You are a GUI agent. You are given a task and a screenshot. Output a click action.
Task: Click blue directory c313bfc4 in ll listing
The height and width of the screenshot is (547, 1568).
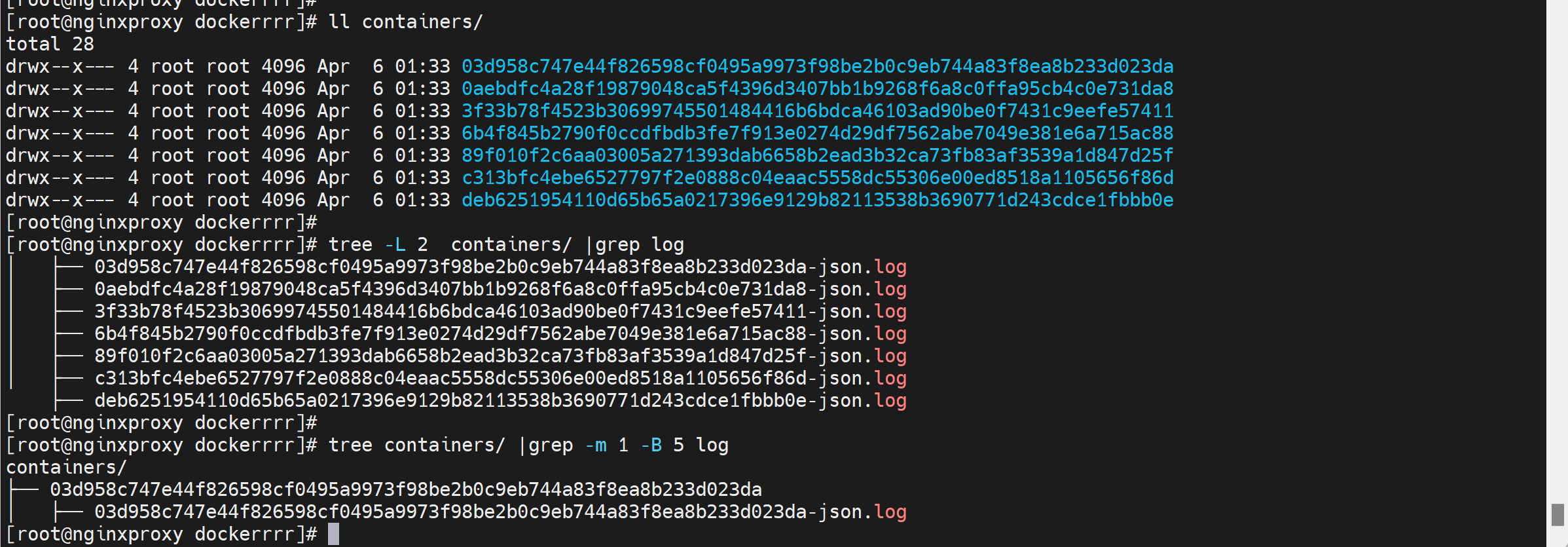tap(817, 178)
